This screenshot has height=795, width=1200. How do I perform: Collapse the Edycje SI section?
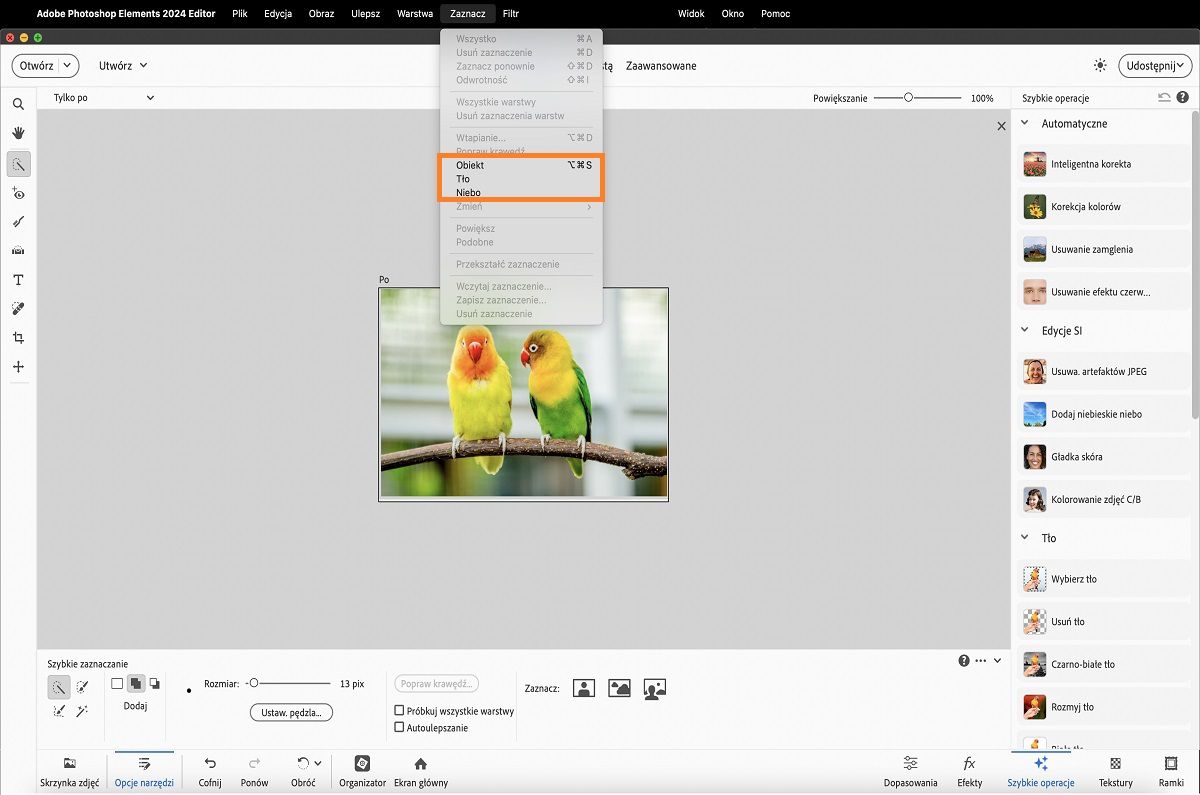pos(1025,330)
